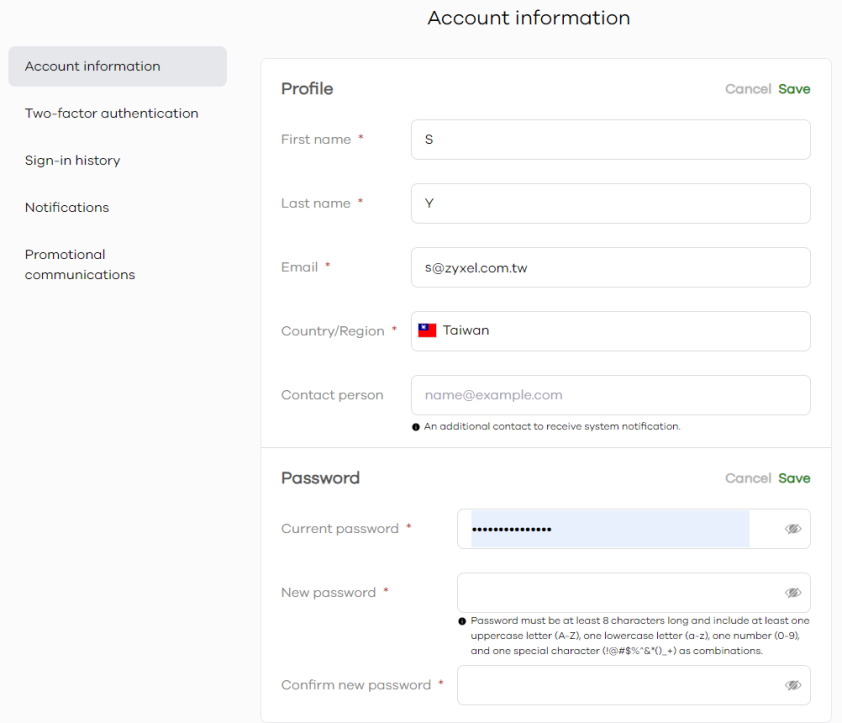The image size is (842, 723).
Task: Open the Country/Region dropdown
Action: (610, 331)
